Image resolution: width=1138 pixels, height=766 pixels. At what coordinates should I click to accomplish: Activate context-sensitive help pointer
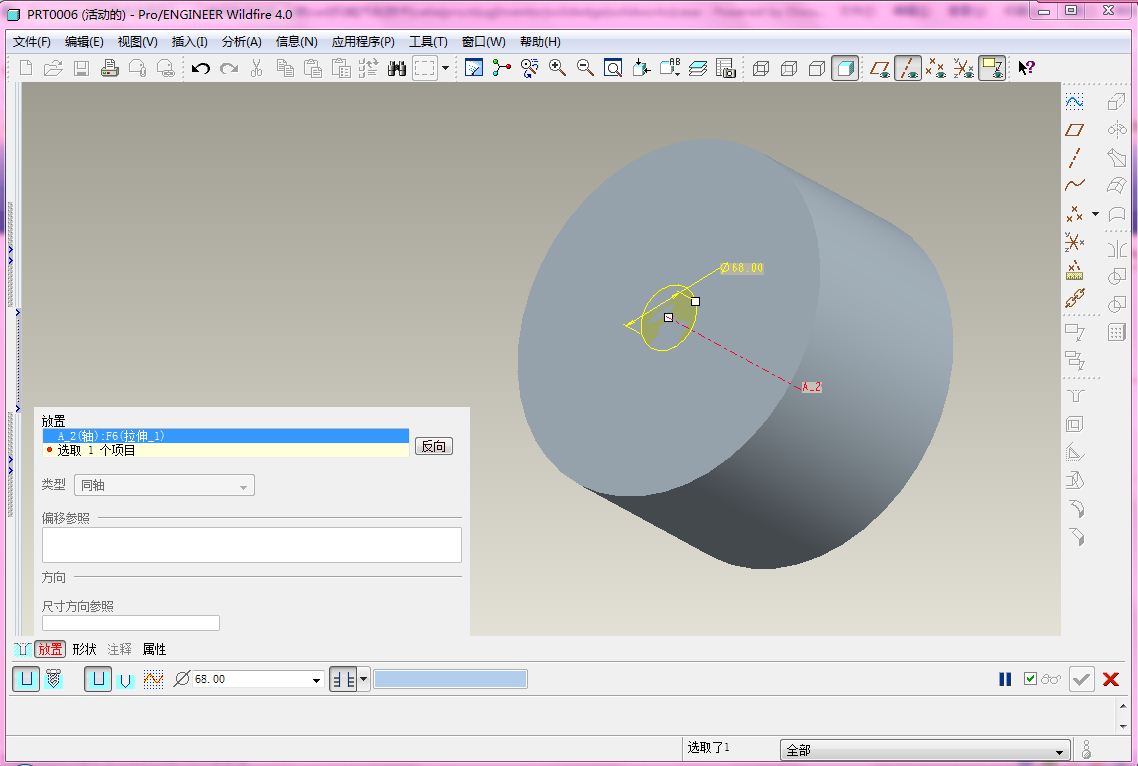[1026, 68]
